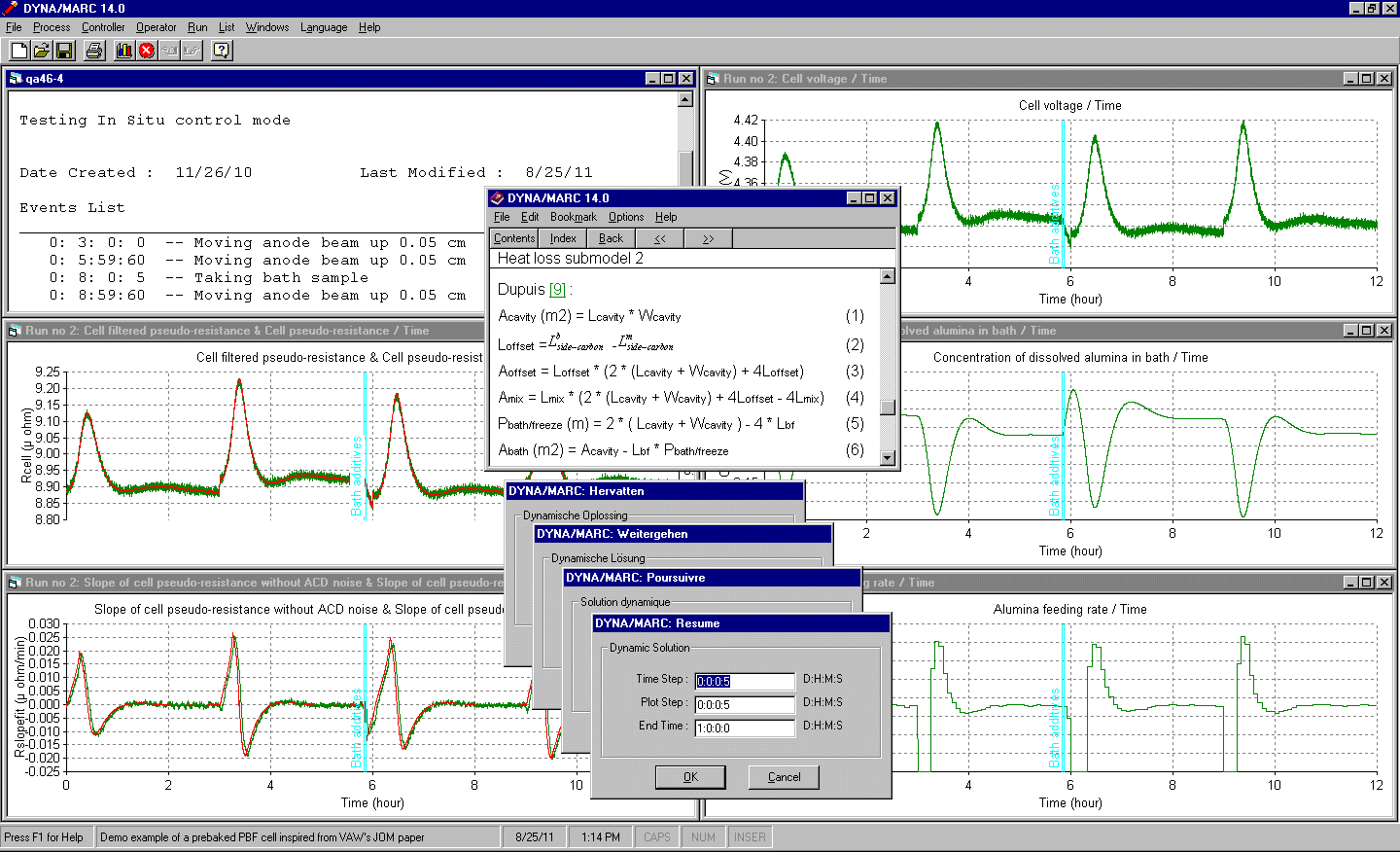Open the Bookmark menu in help window
Image resolution: width=1400 pixels, height=852 pixels.
574,217
